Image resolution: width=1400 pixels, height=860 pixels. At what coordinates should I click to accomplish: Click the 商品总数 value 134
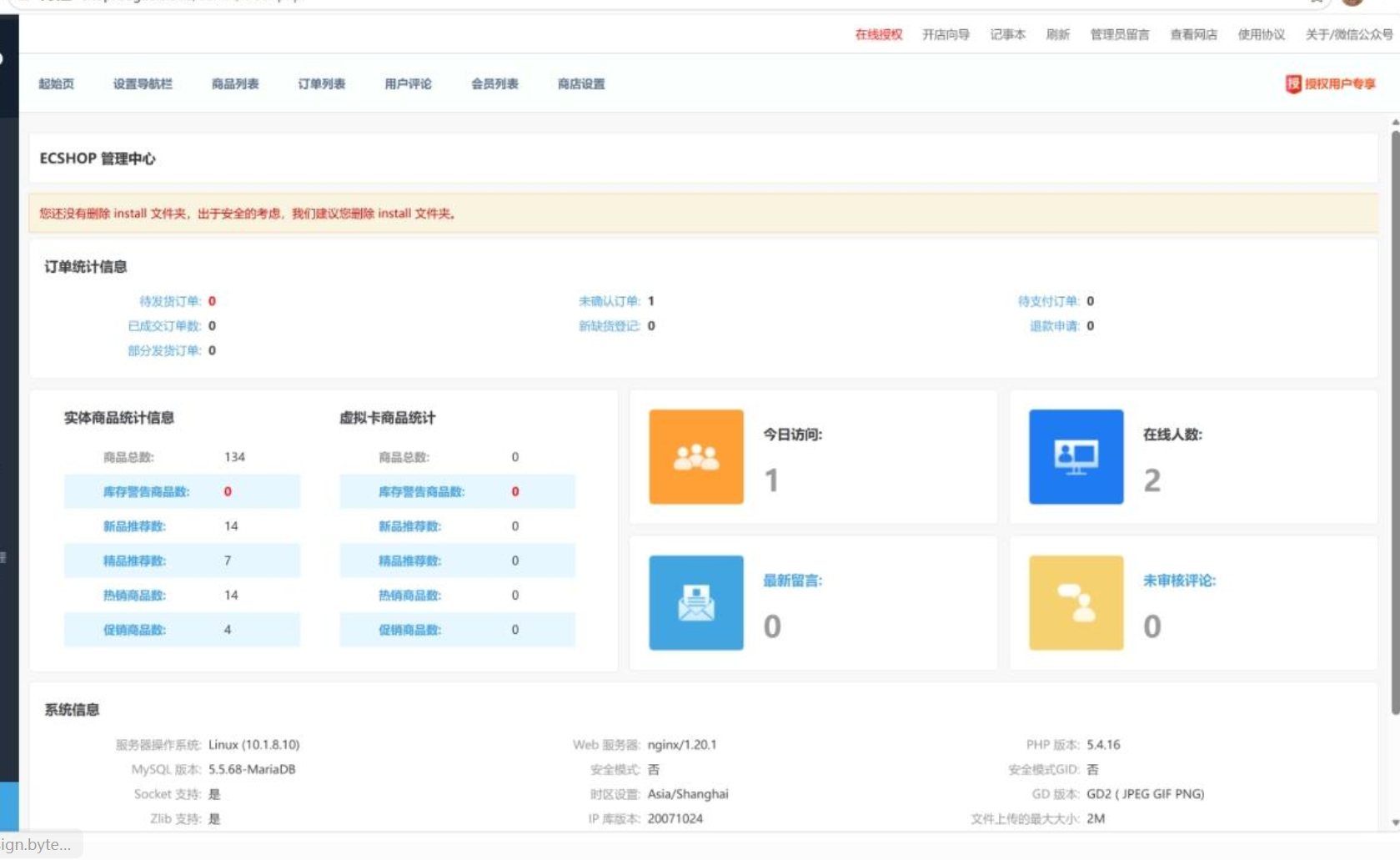pos(234,457)
